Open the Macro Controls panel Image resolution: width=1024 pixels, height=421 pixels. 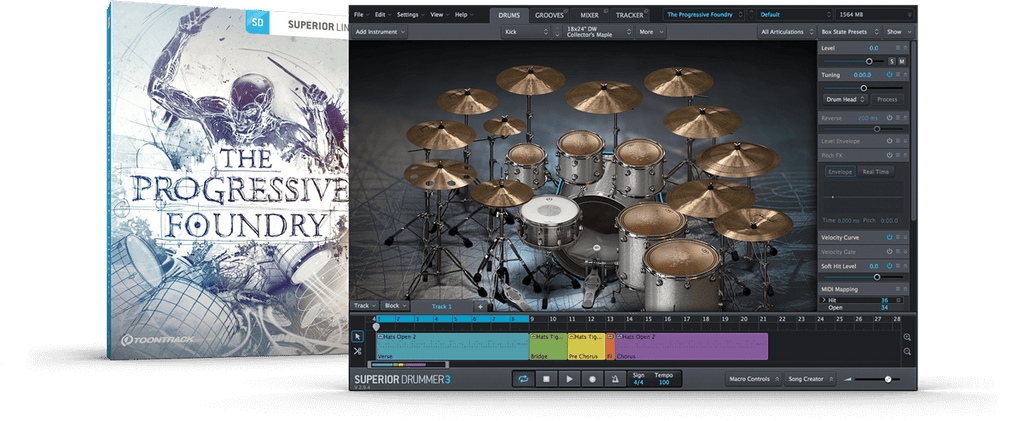tap(754, 379)
